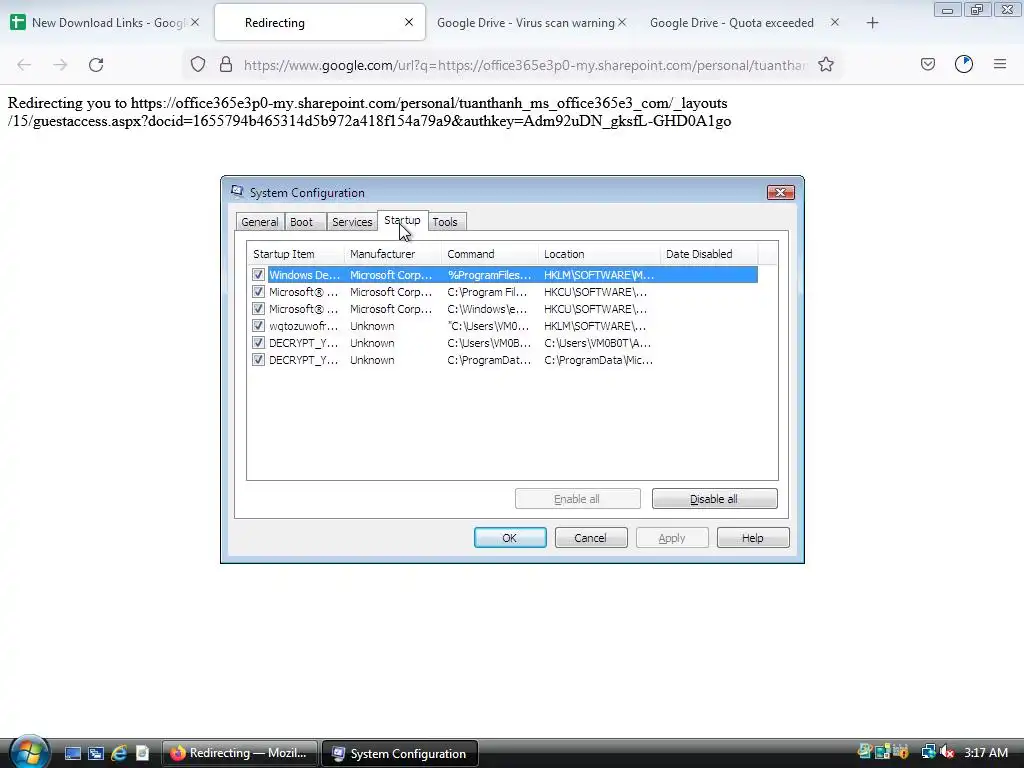Open the network tray icon
This screenshot has height=768, width=1024.
[928, 752]
